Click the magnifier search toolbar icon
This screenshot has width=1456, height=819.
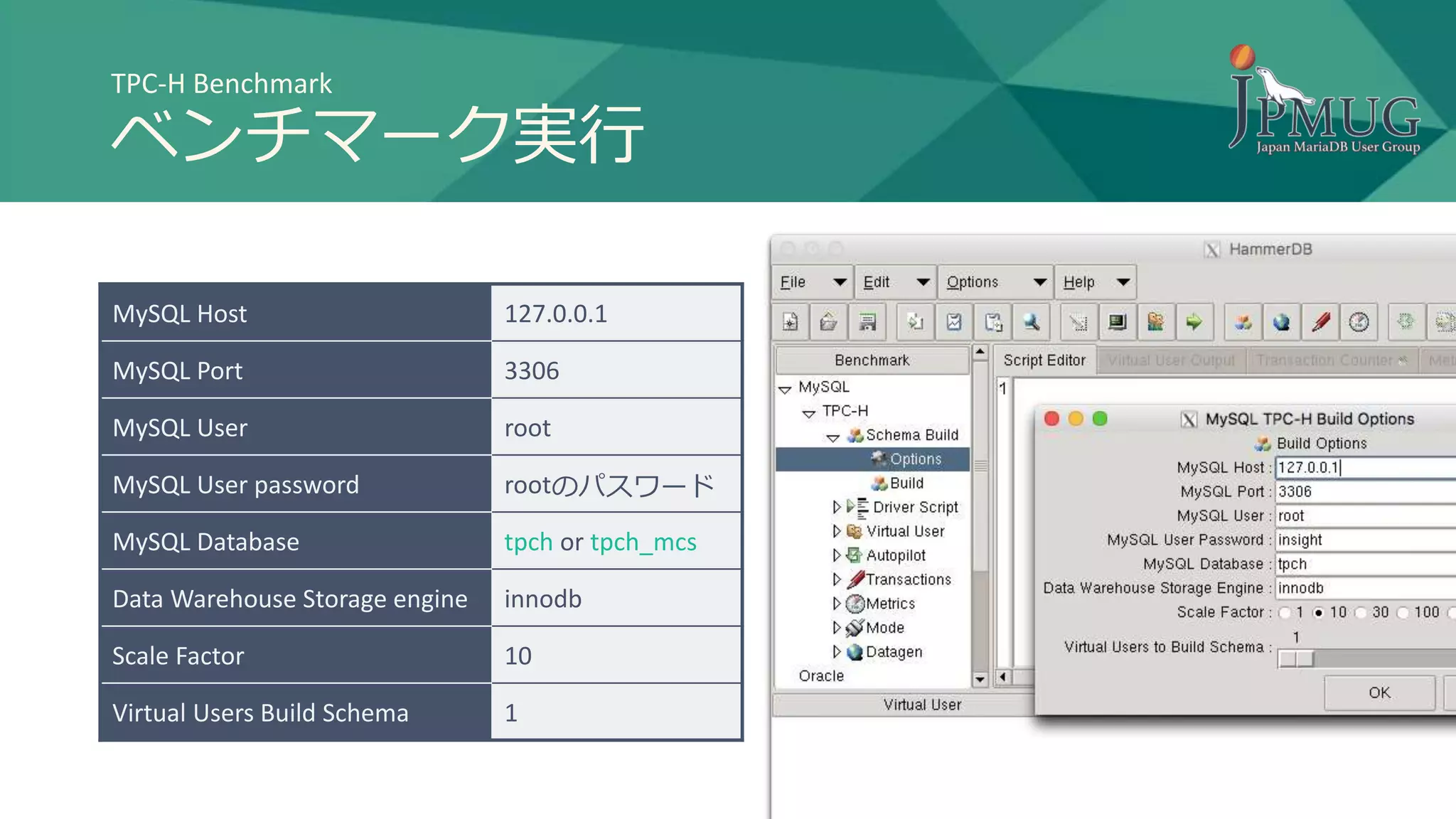click(x=1032, y=322)
